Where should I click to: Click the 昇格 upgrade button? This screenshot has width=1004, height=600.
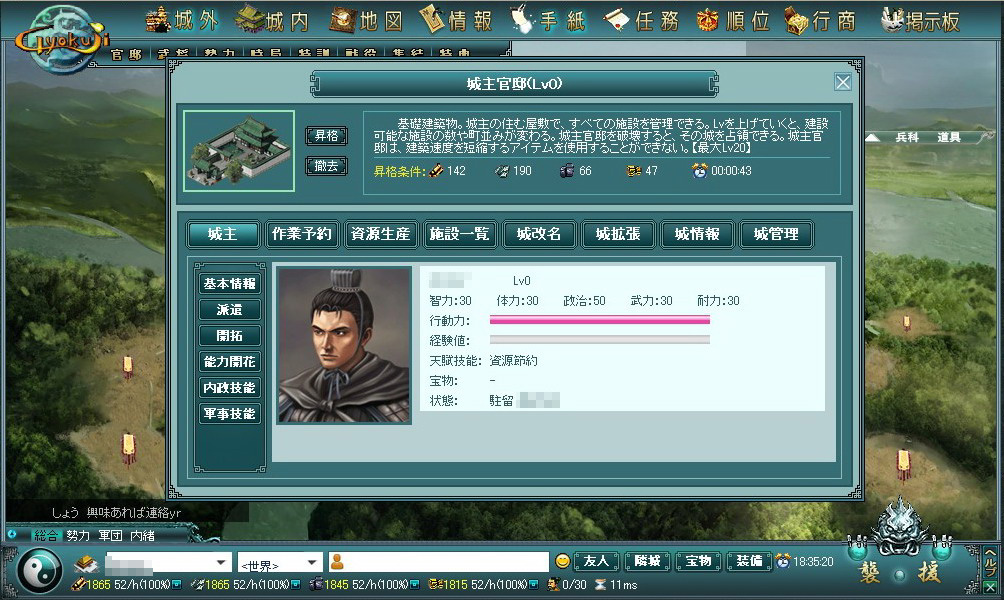[327, 136]
